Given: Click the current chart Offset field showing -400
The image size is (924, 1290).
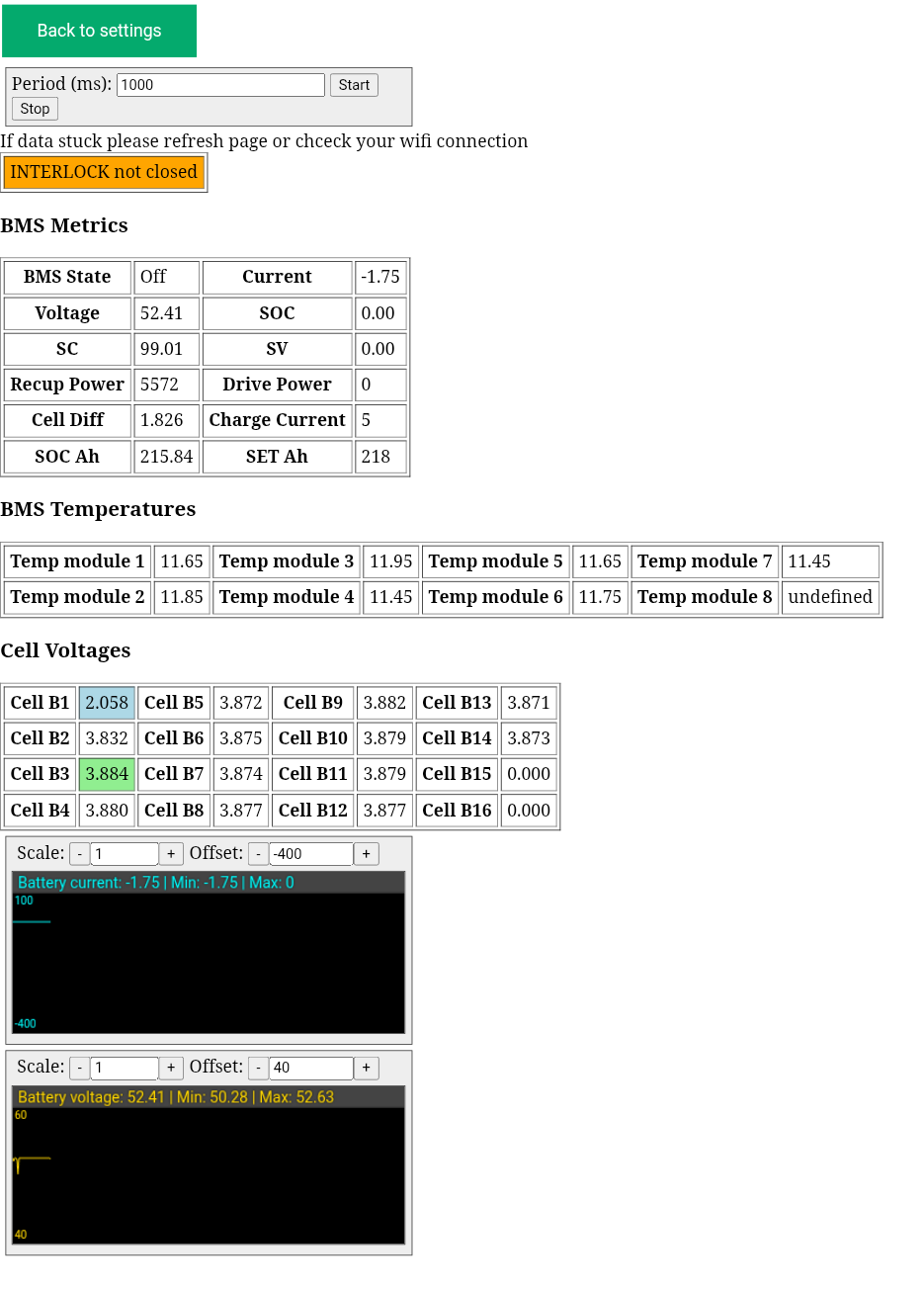Looking at the screenshot, I should [310, 854].
